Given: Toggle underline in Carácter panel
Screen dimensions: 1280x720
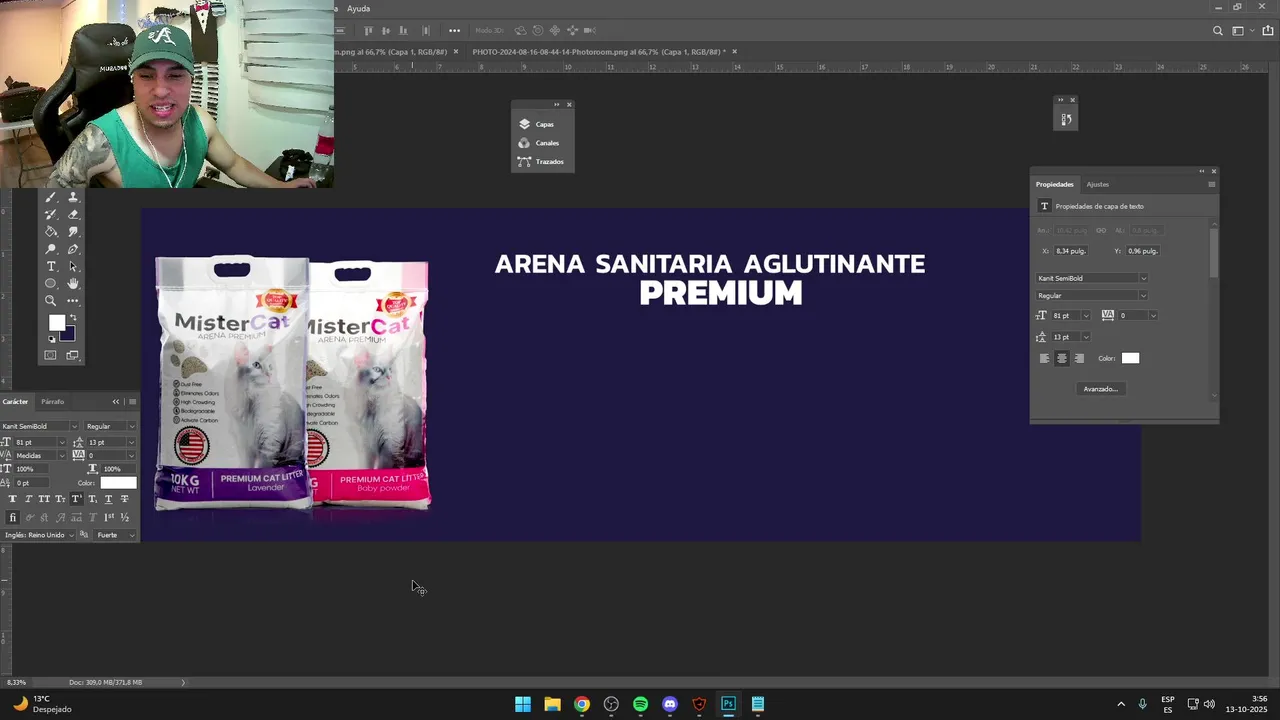Looking at the screenshot, I should click(x=108, y=499).
